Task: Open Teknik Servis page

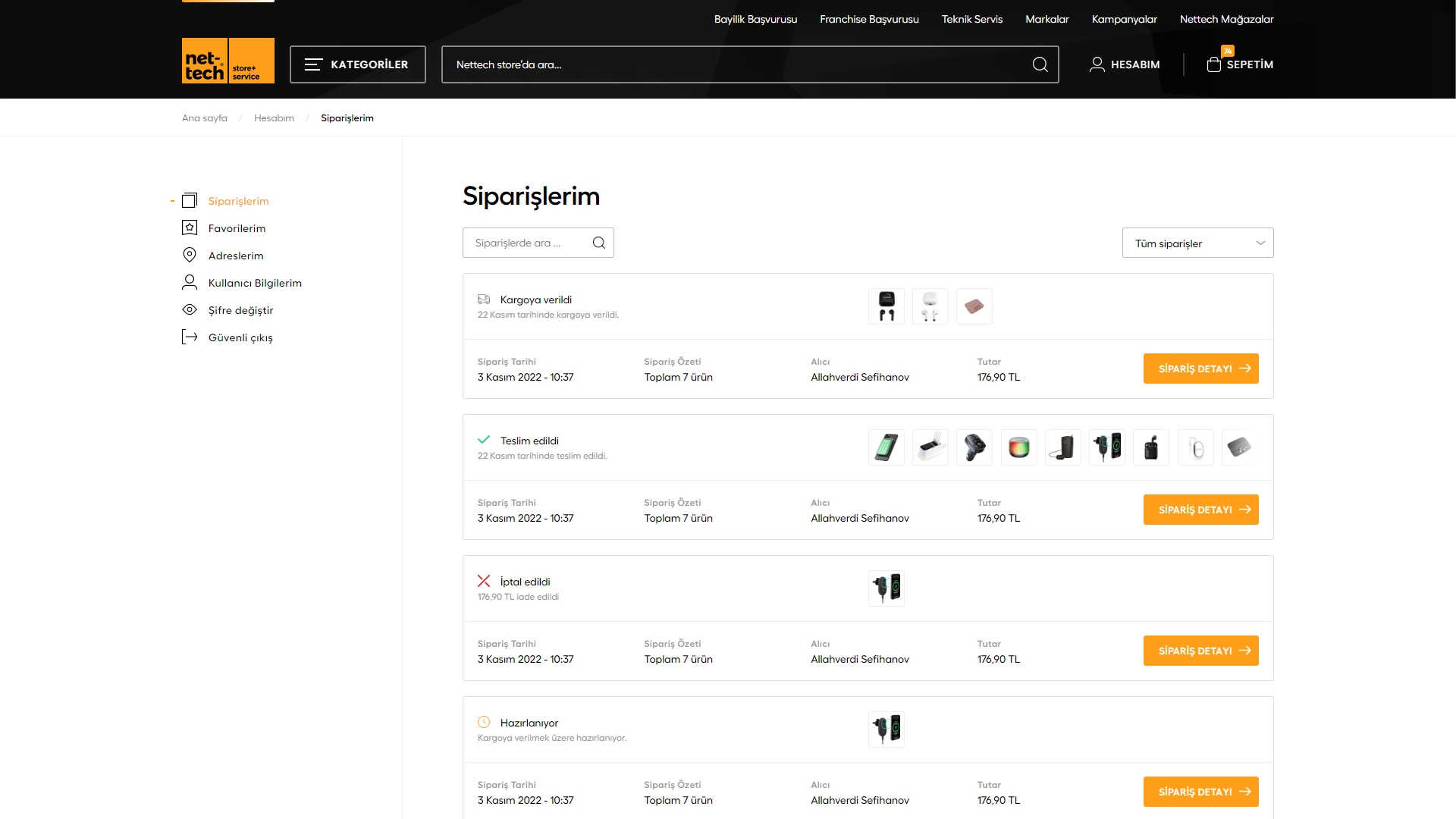Action: pos(971,19)
